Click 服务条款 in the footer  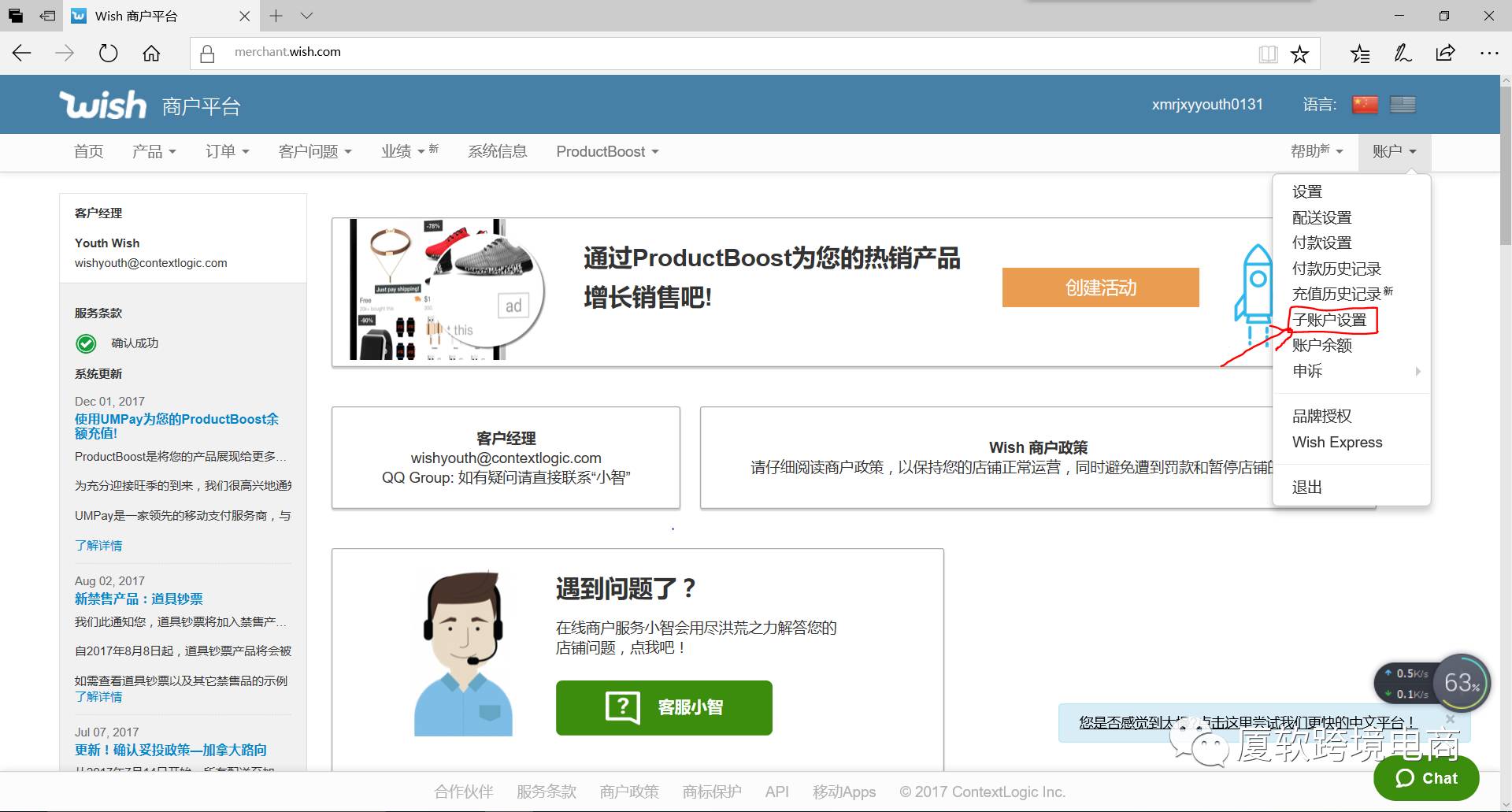tap(547, 792)
